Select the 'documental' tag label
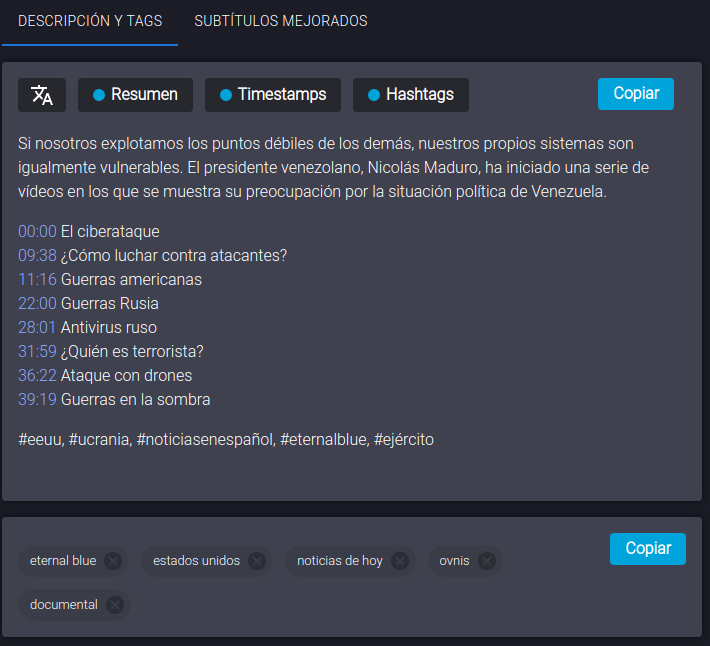The image size is (710, 646). pos(64,605)
